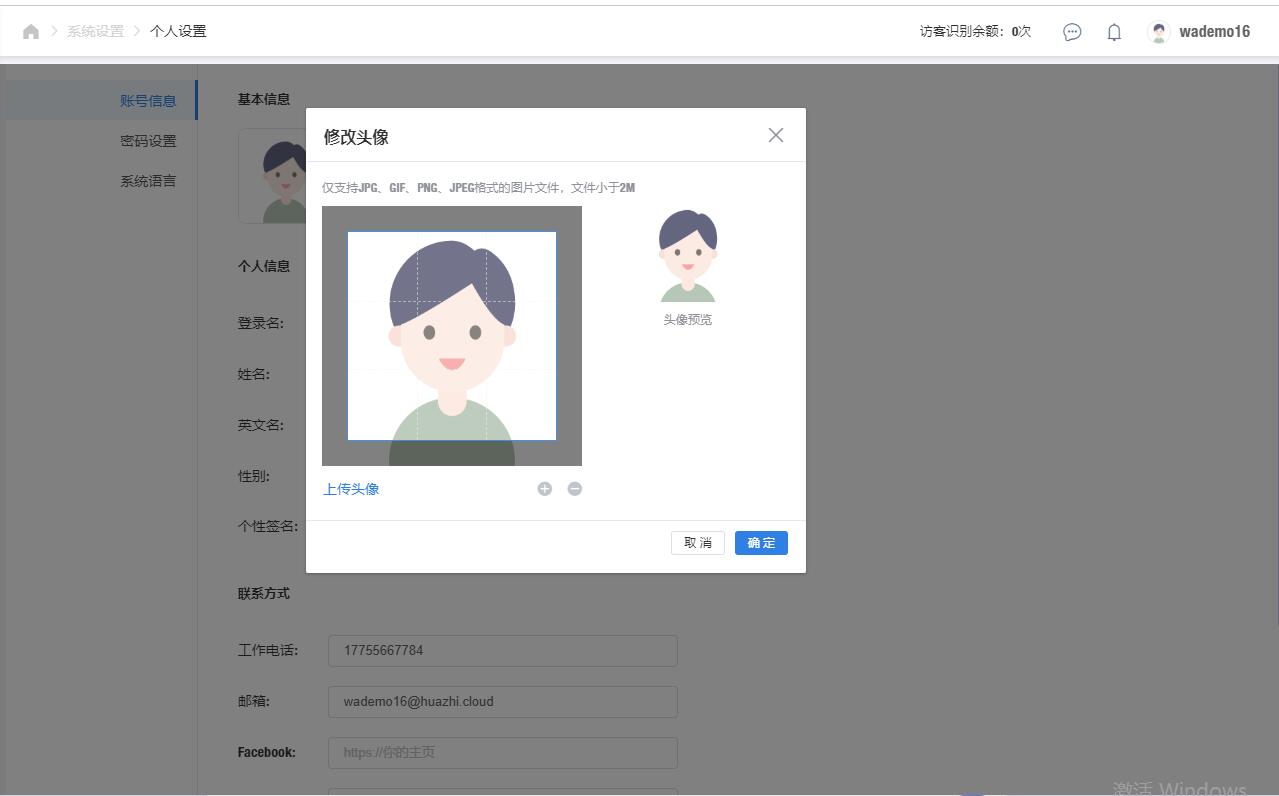Open the notifications bell
Image resolution: width=1279 pixels, height=796 pixels.
coord(1114,32)
